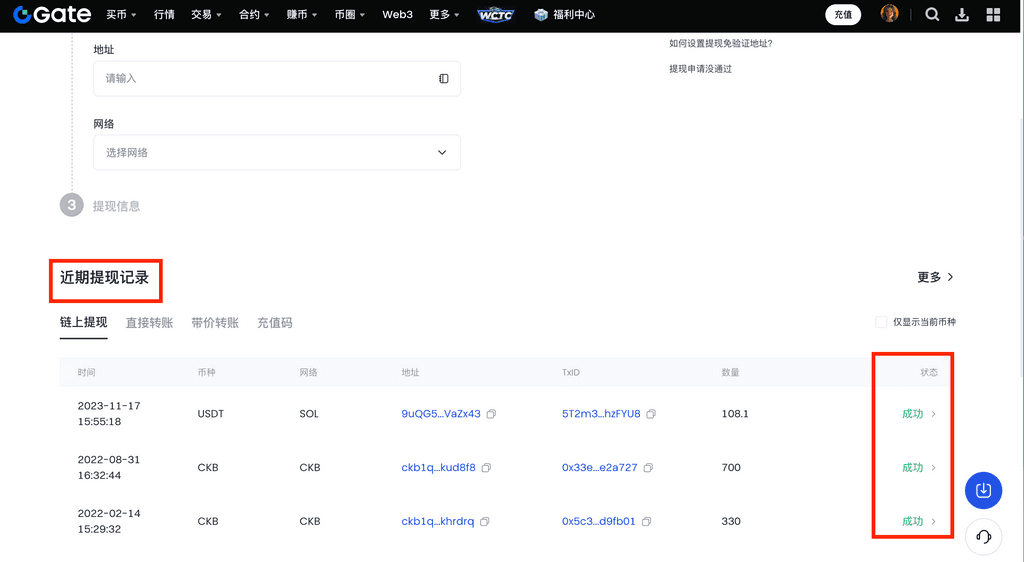1024x562 pixels.
Task: Click the address book icon in address field
Action: (444, 78)
